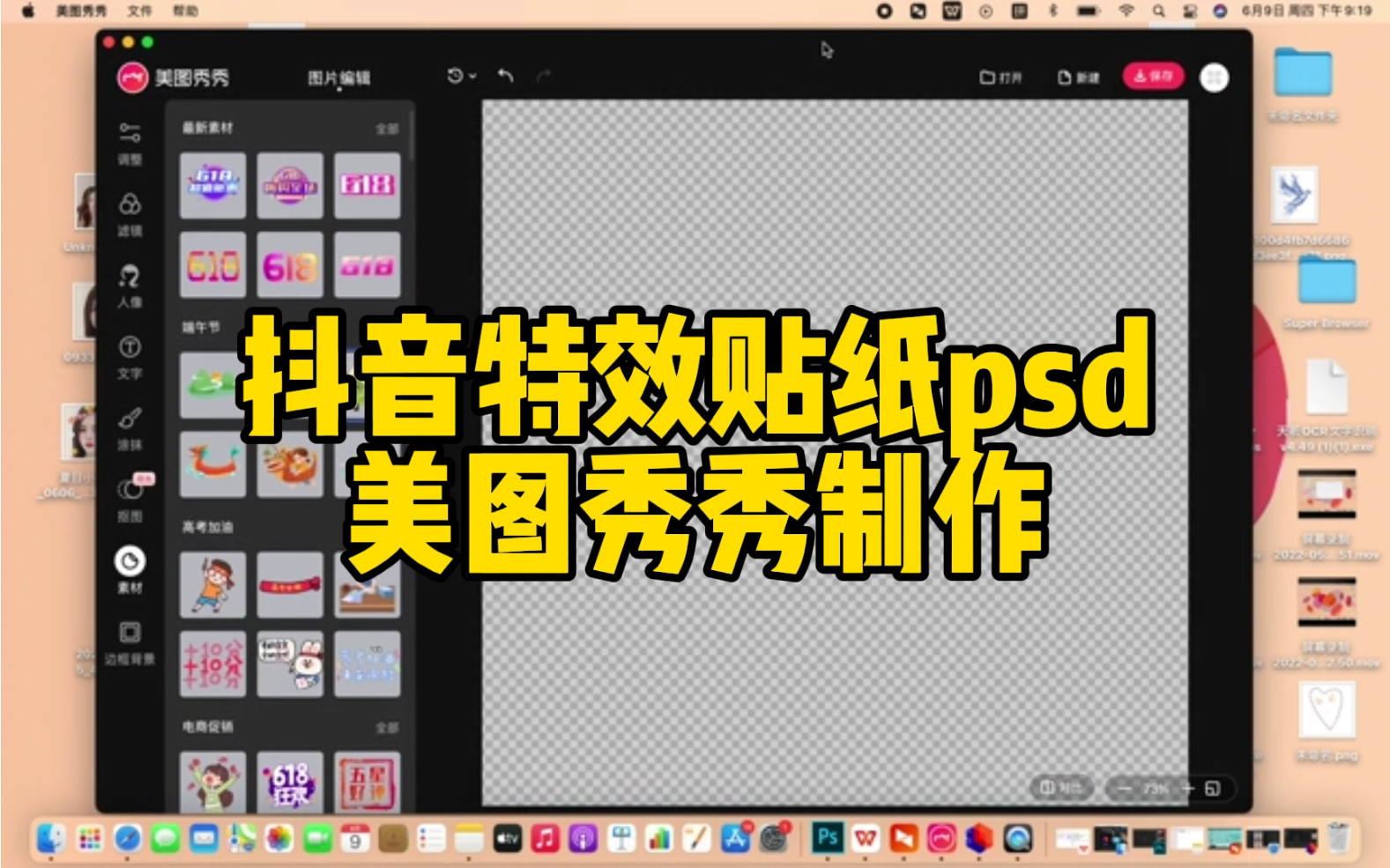
Task: Open the Trash in the Dock
Action: pyautogui.click(x=1339, y=838)
